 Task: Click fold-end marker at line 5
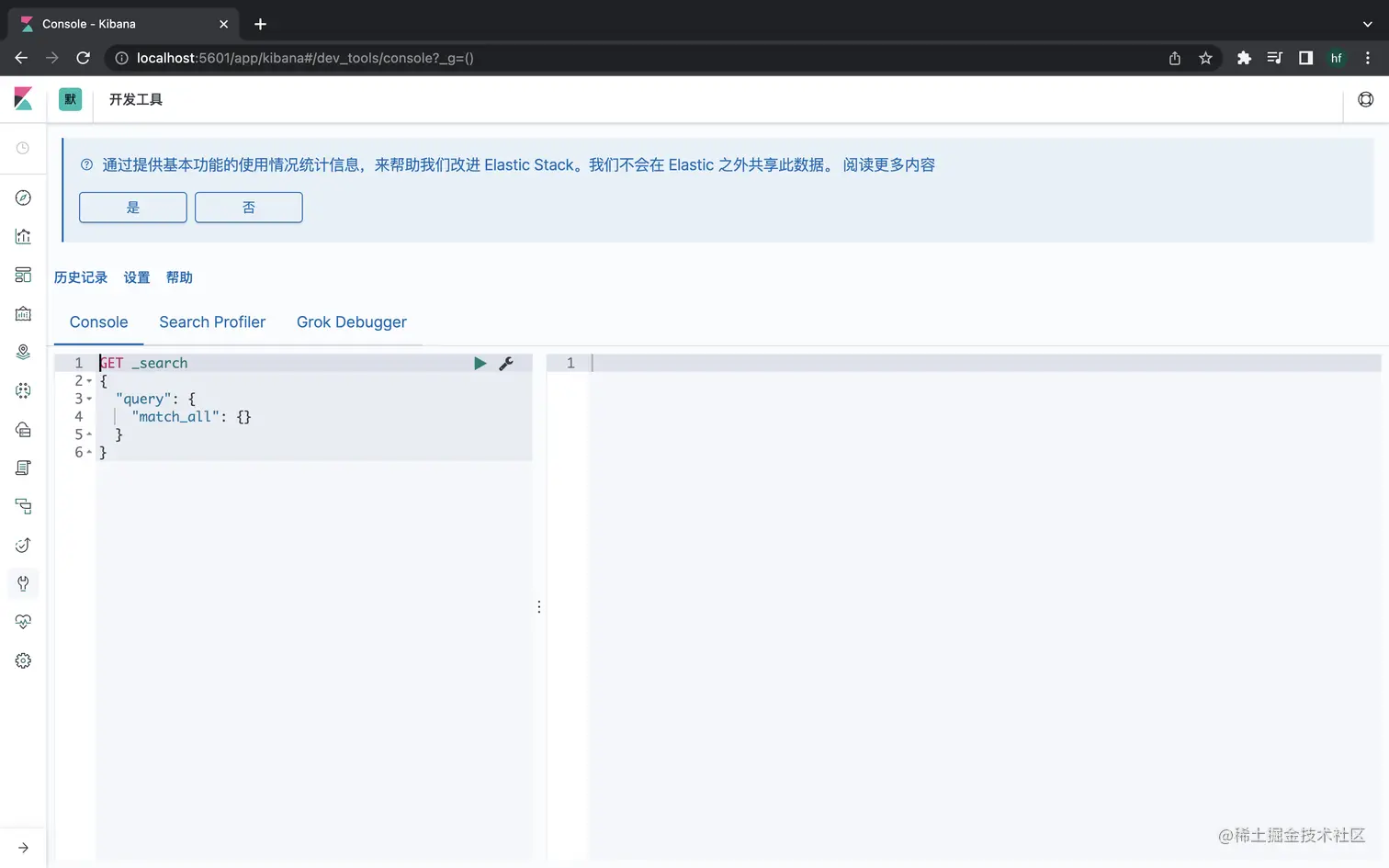click(x=89, y=434)
